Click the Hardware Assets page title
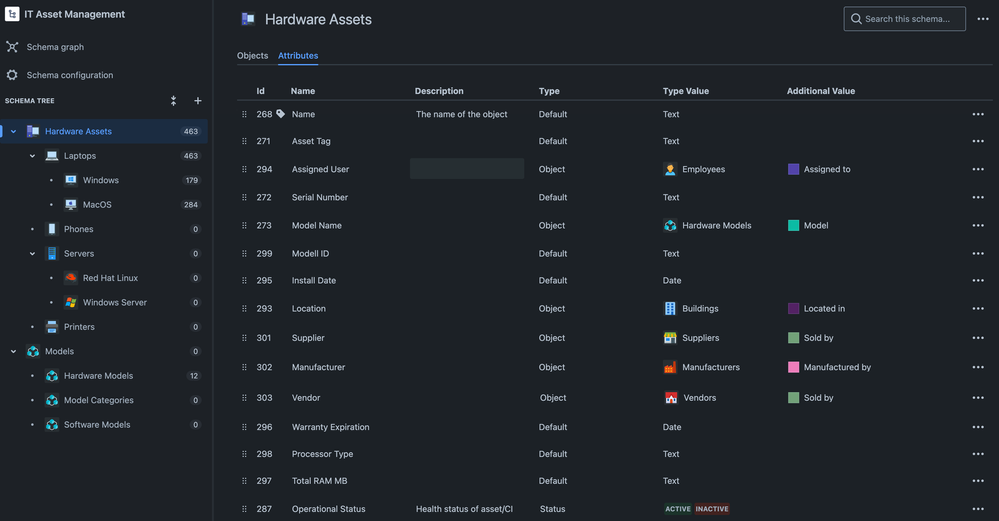The width and height of the screenshot is (999, 521). (318, 20)
